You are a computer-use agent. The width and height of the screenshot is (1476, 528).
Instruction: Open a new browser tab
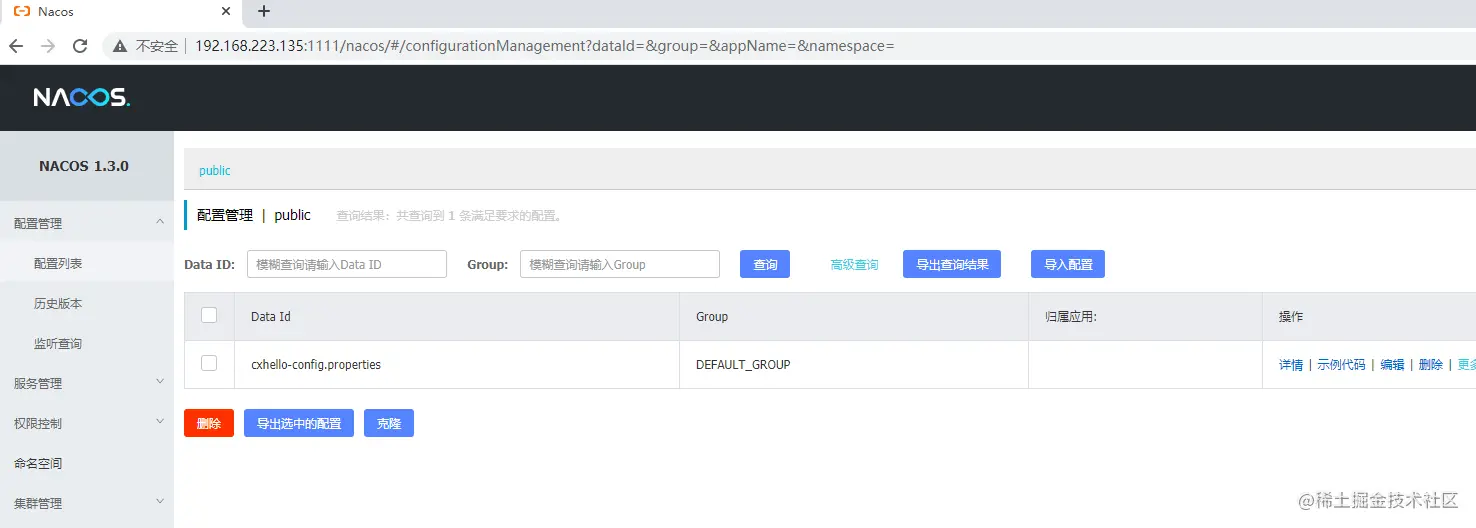coord(264,12)
